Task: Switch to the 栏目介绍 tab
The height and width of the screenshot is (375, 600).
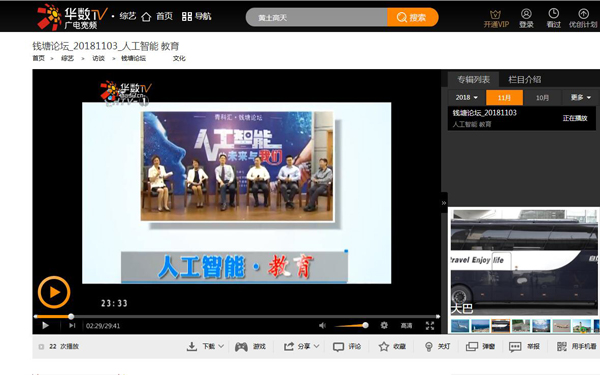Action: coord(524,80)
